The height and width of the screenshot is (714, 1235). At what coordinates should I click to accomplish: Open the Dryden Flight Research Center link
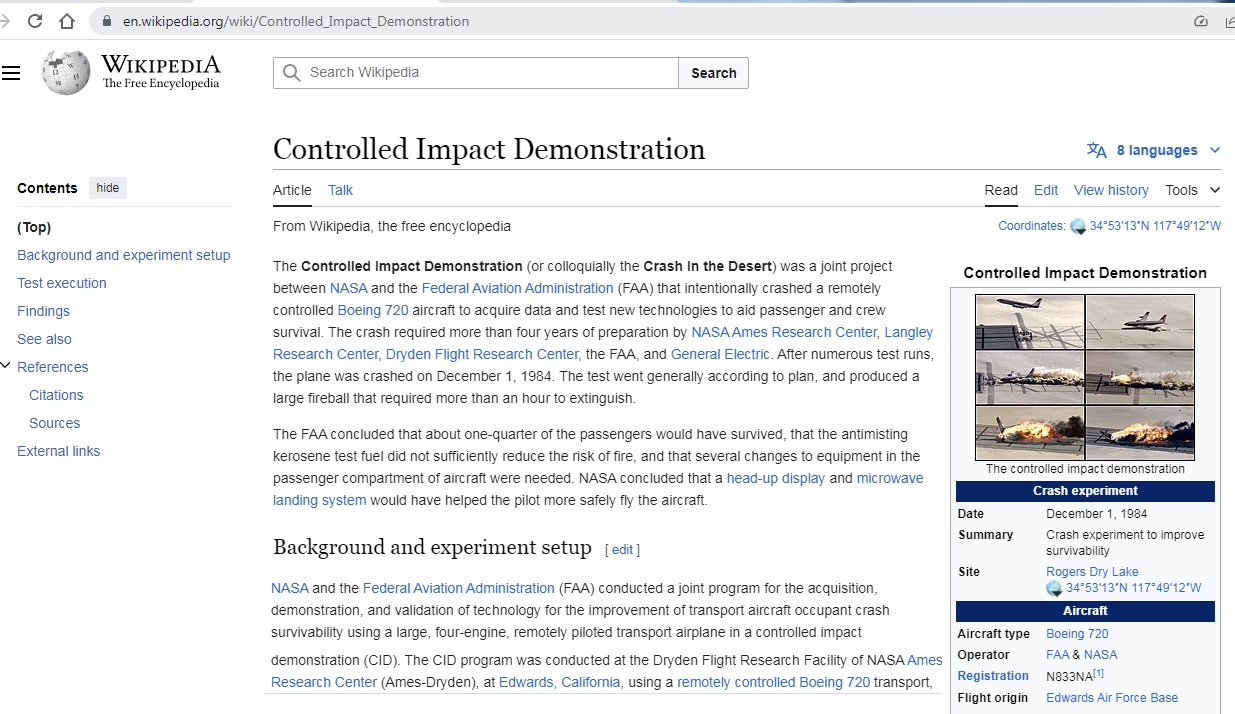tap(482, 354)
